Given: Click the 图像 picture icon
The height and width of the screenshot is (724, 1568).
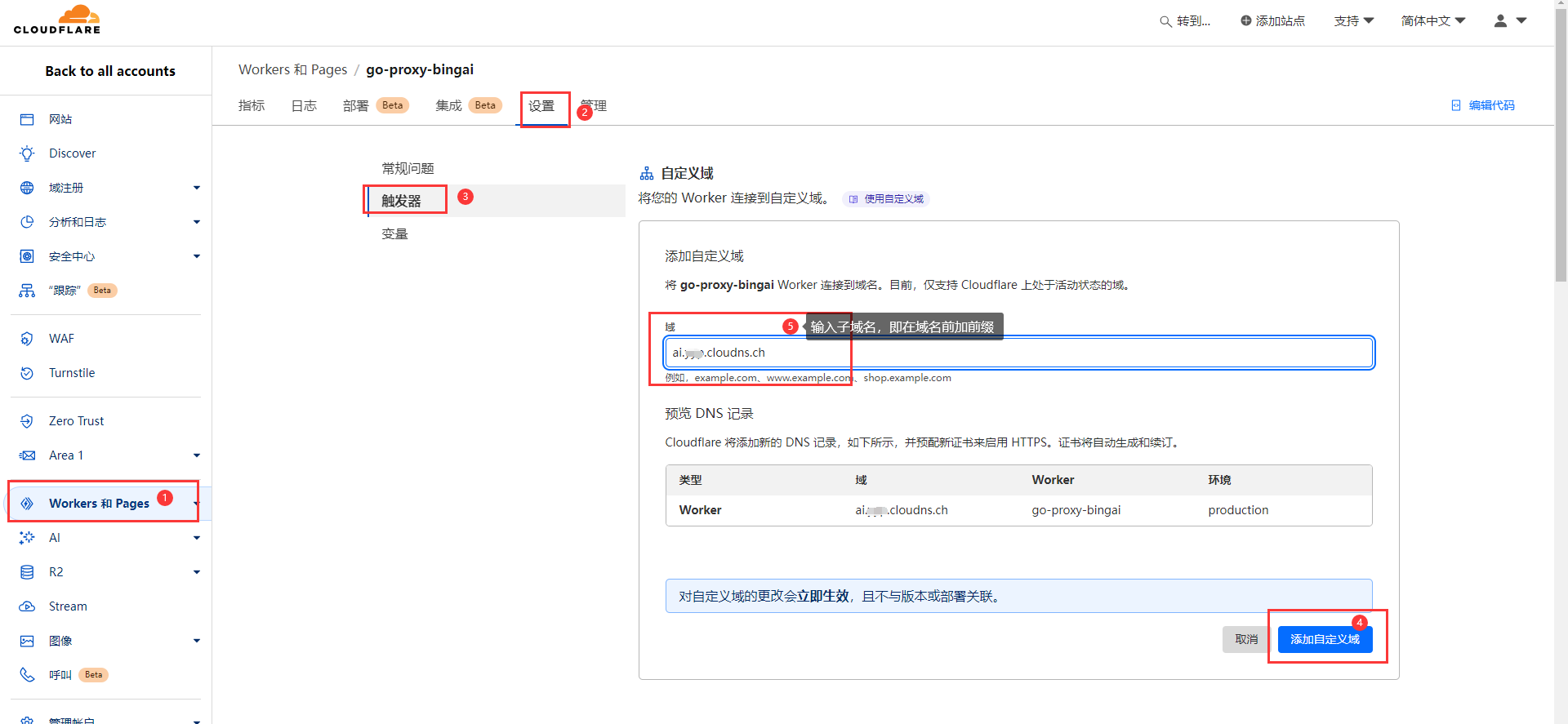Looking at the screenshot, I should pyautogui.click(x=27, y=641).
